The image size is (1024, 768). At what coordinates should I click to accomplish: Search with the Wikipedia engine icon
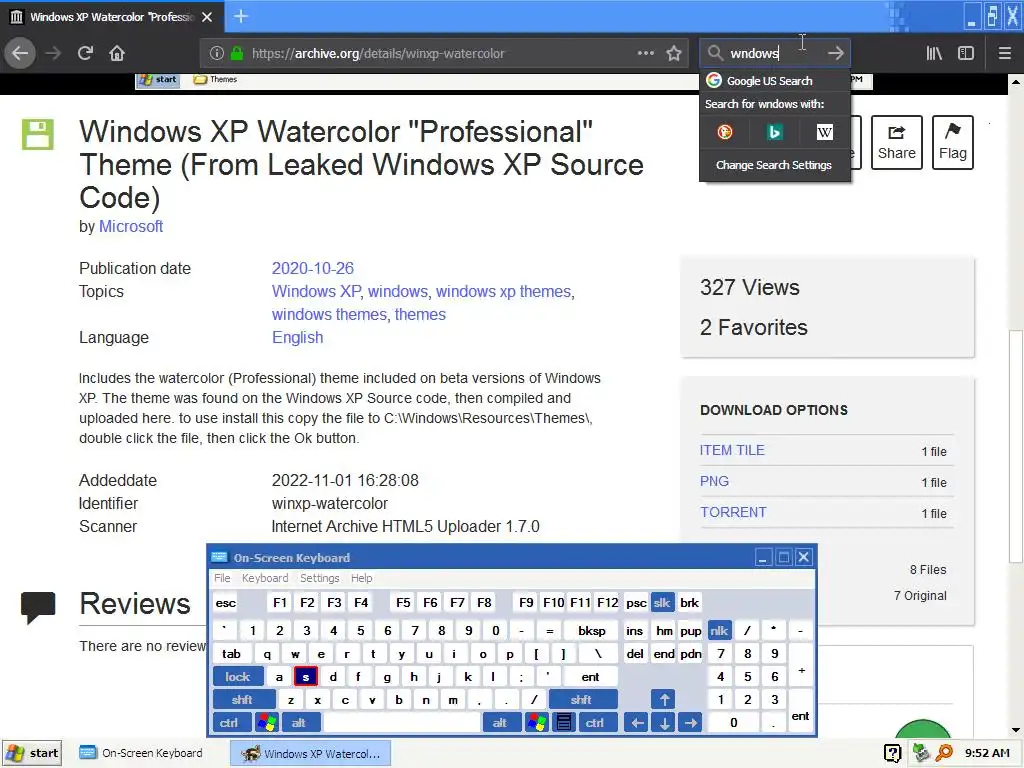pyautogui.click(x=824, y=133)
